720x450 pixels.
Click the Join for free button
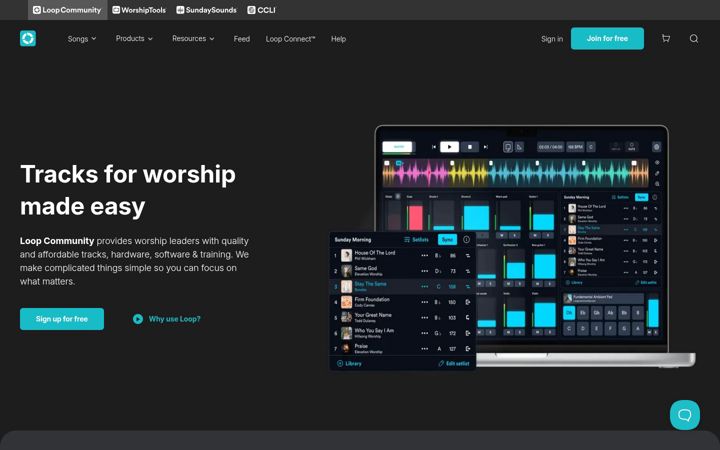[x=607, y=39]
